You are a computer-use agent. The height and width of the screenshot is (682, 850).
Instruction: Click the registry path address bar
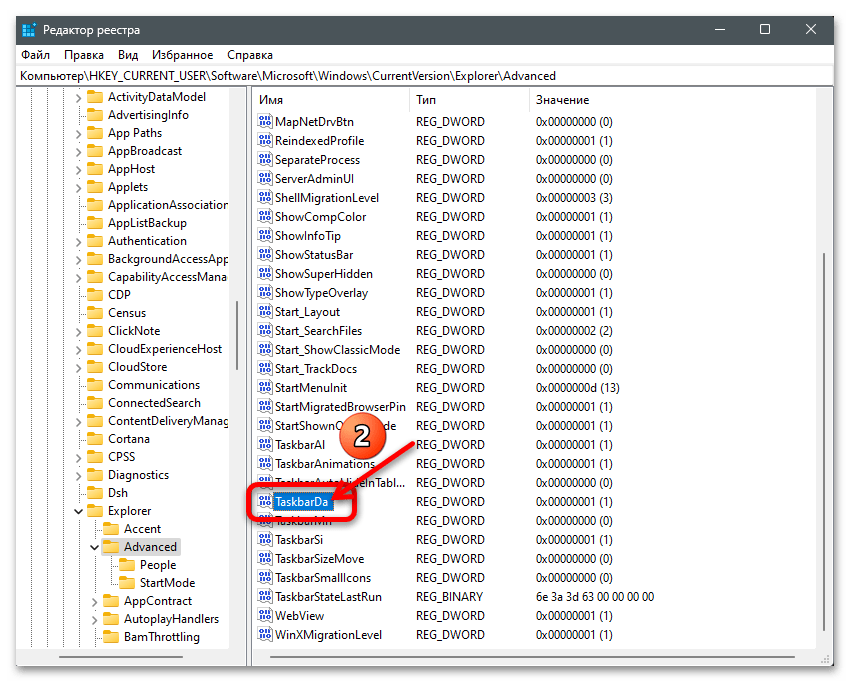coord(425,75)
